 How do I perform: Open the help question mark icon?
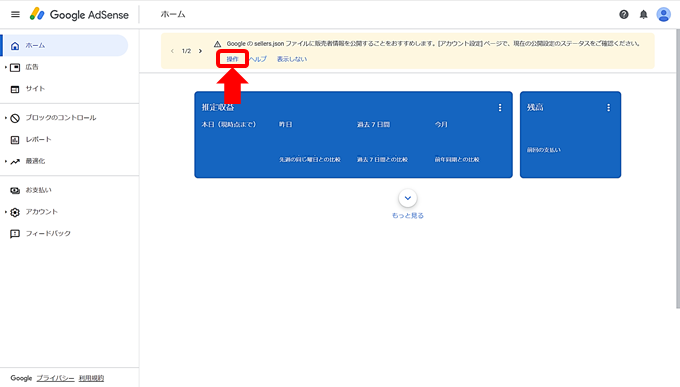pos(624,15)
